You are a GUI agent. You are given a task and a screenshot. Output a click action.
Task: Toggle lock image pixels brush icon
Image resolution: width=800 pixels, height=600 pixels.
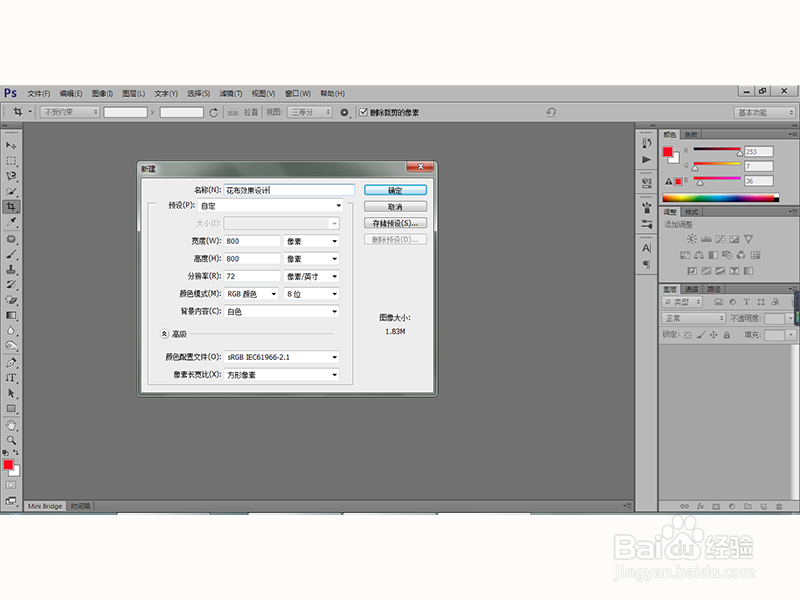[701, 335]
